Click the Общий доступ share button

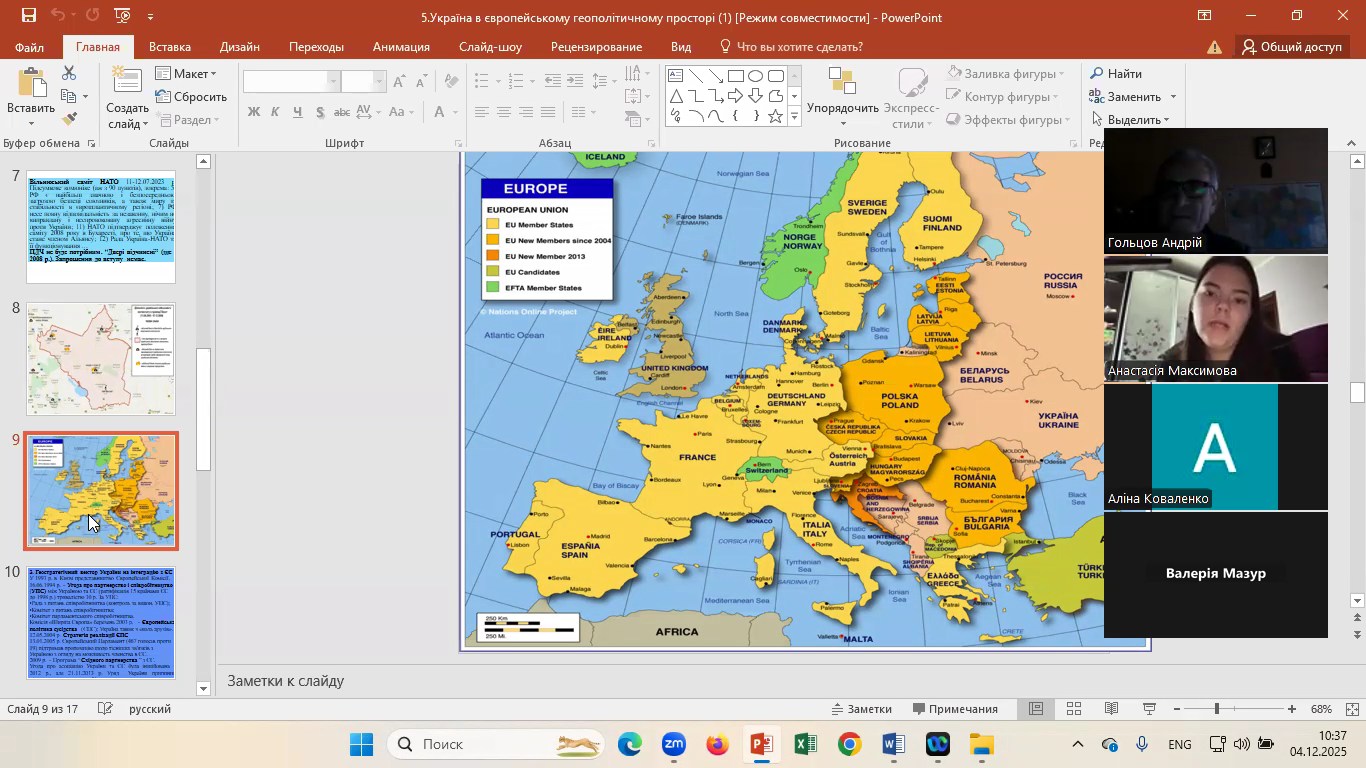(x=1291, y=47)
